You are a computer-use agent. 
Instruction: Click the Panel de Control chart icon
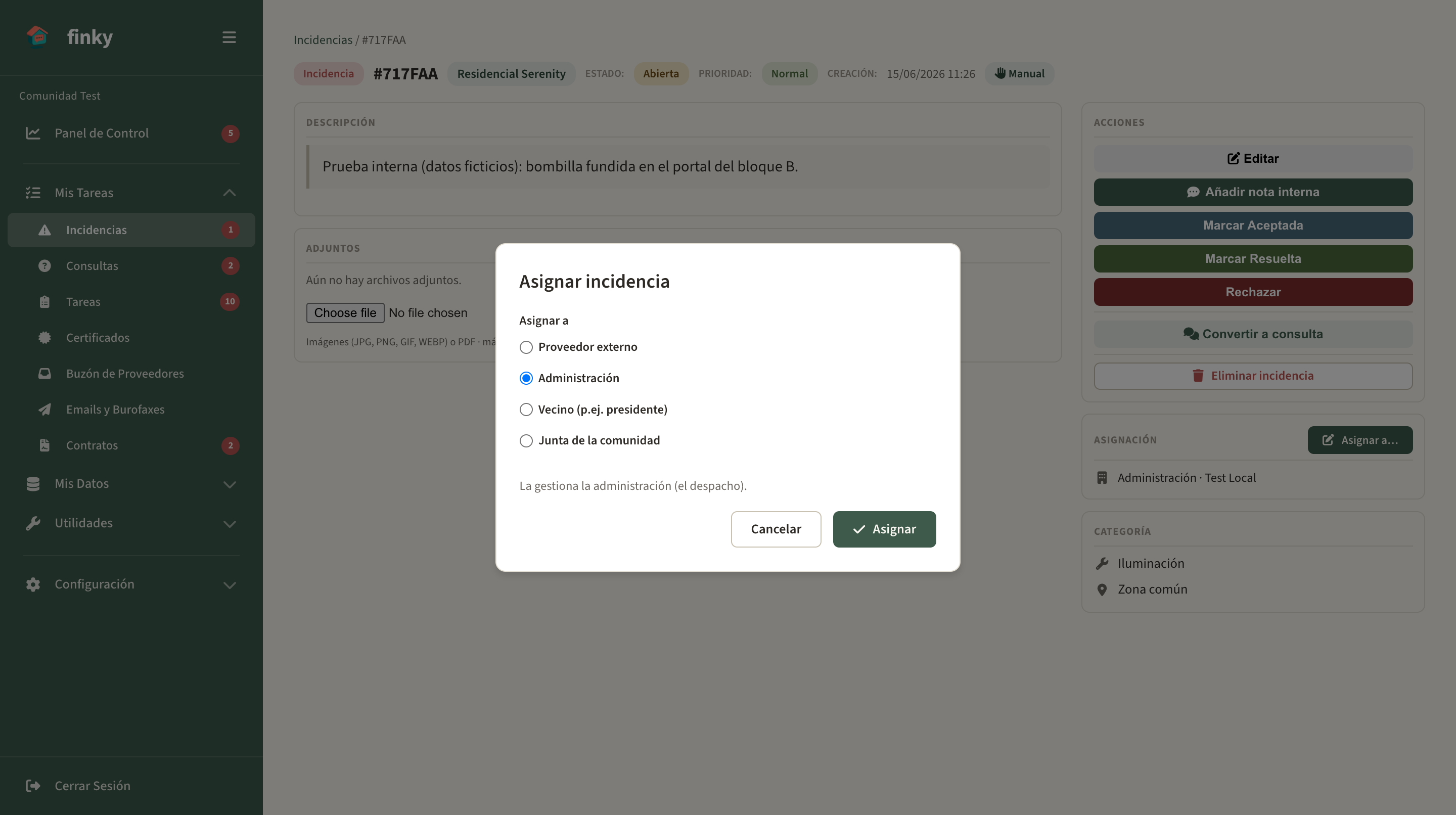[x=33, y=133]
